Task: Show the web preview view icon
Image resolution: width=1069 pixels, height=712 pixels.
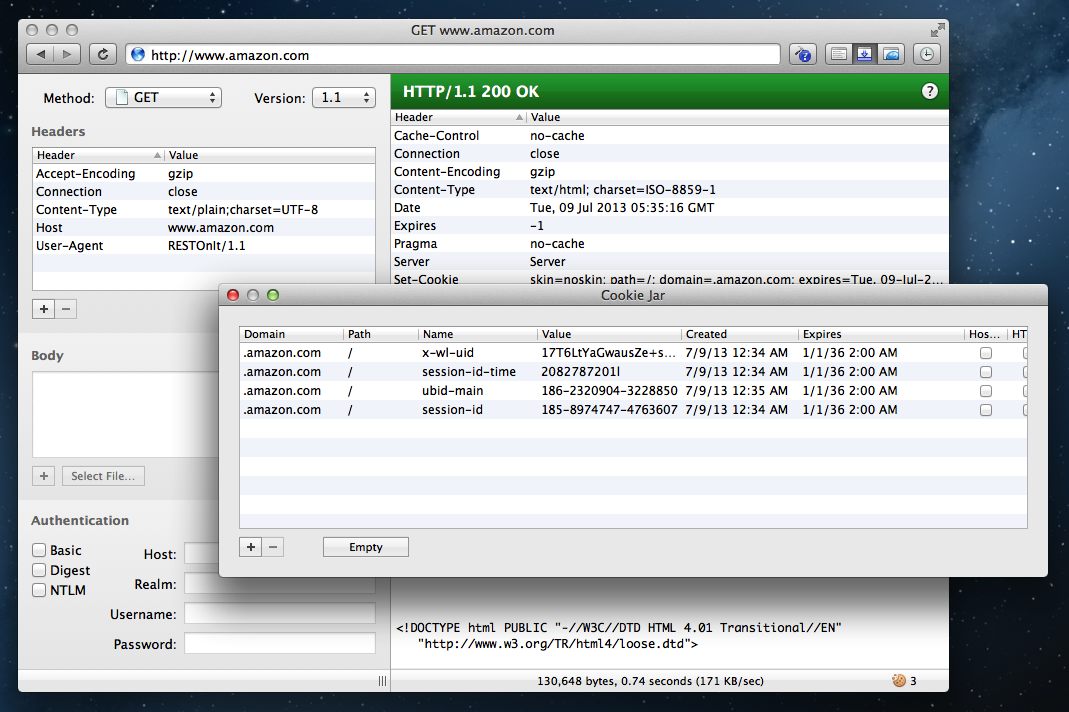Action: 891,55
